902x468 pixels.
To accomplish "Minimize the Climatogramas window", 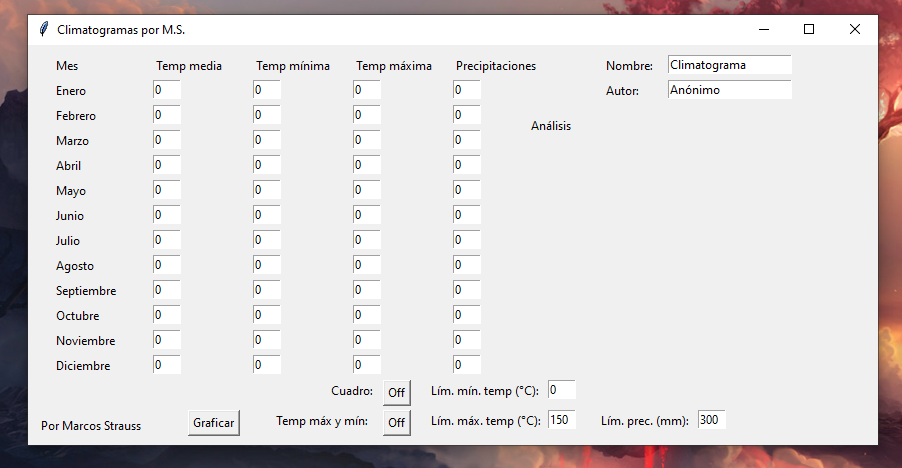I will tap(764, 29).
